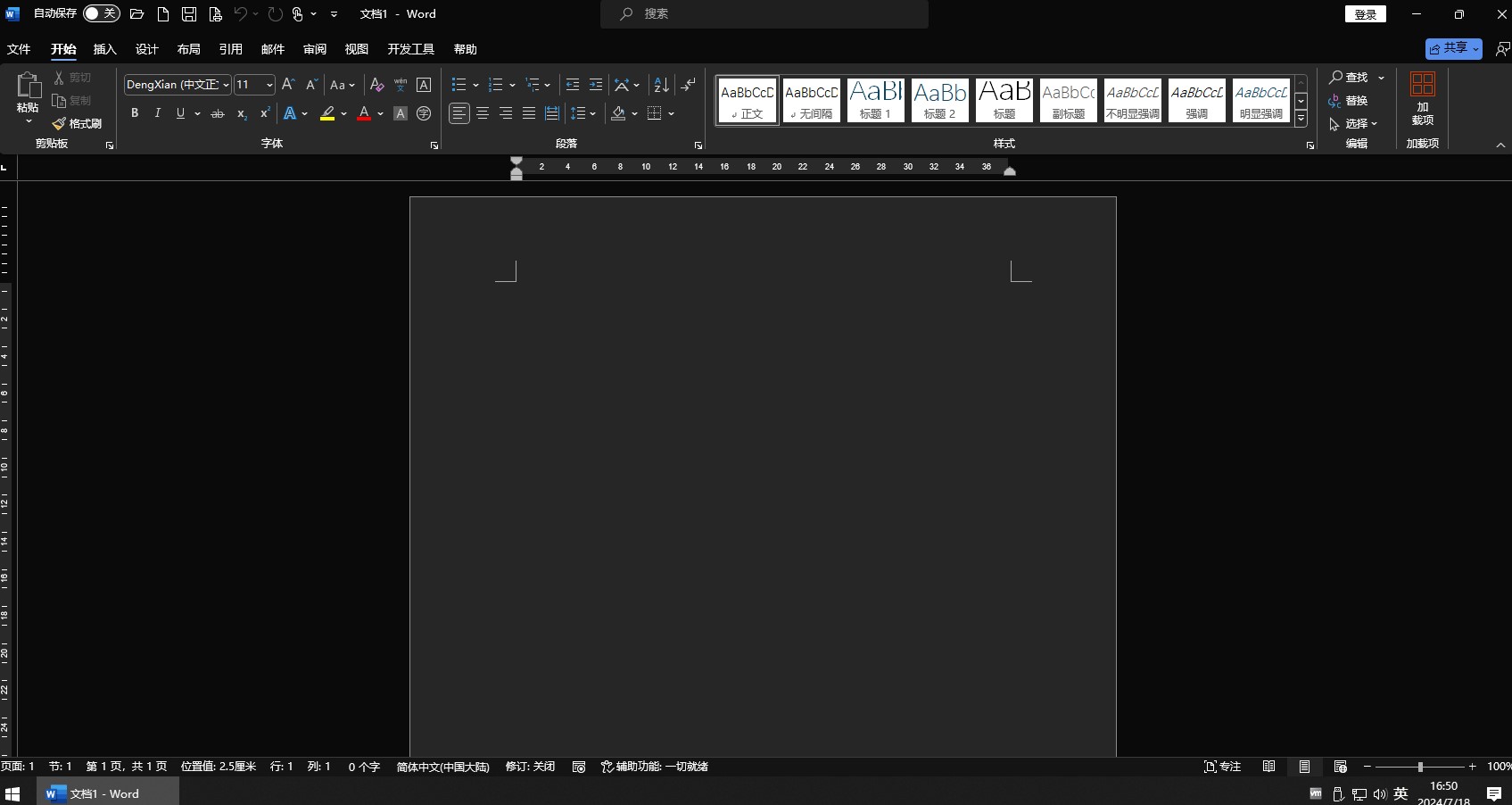
Task: Click 替换 (Replace) button
Action: point(1349,100)
